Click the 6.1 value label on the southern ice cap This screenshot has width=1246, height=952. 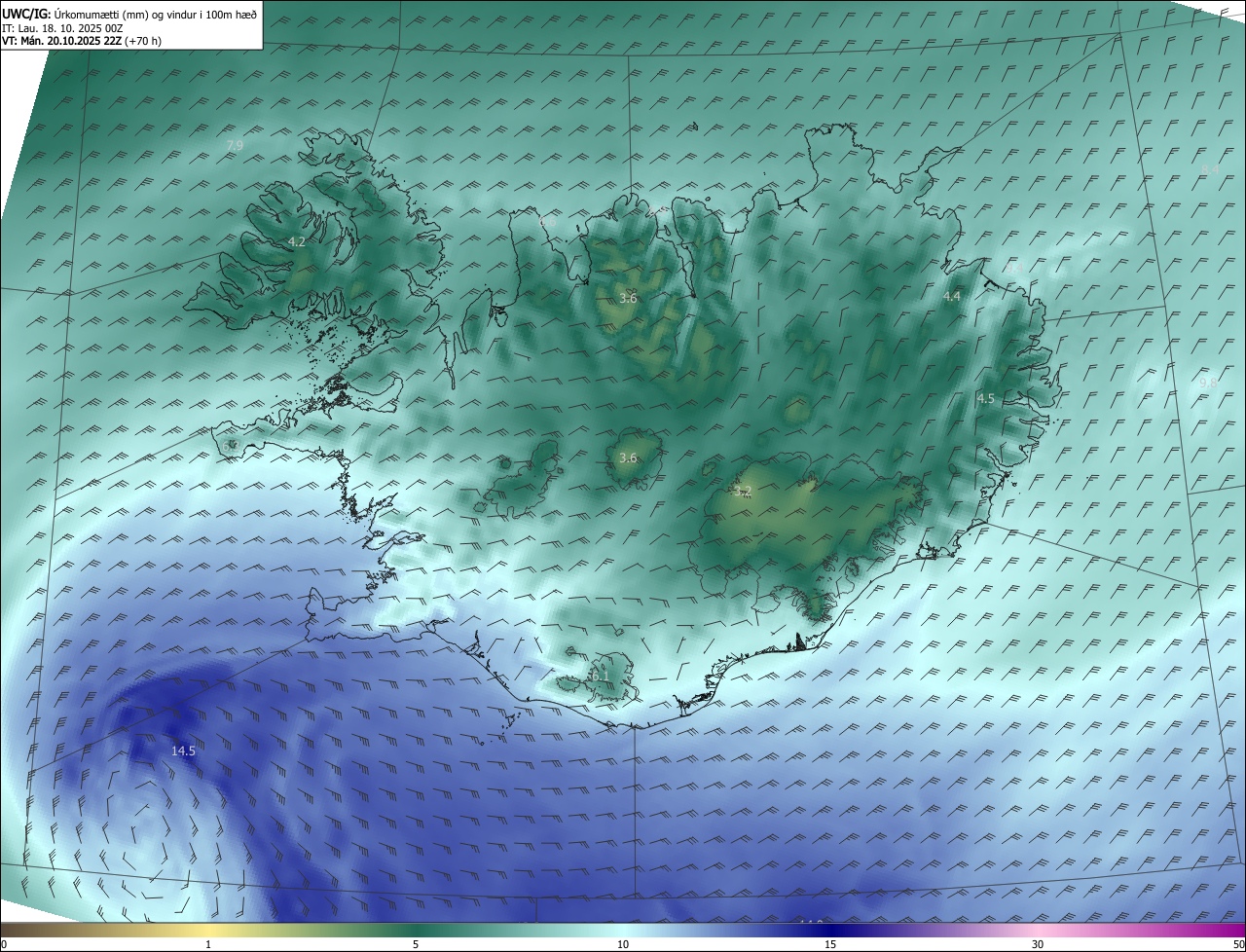point(599,676)
